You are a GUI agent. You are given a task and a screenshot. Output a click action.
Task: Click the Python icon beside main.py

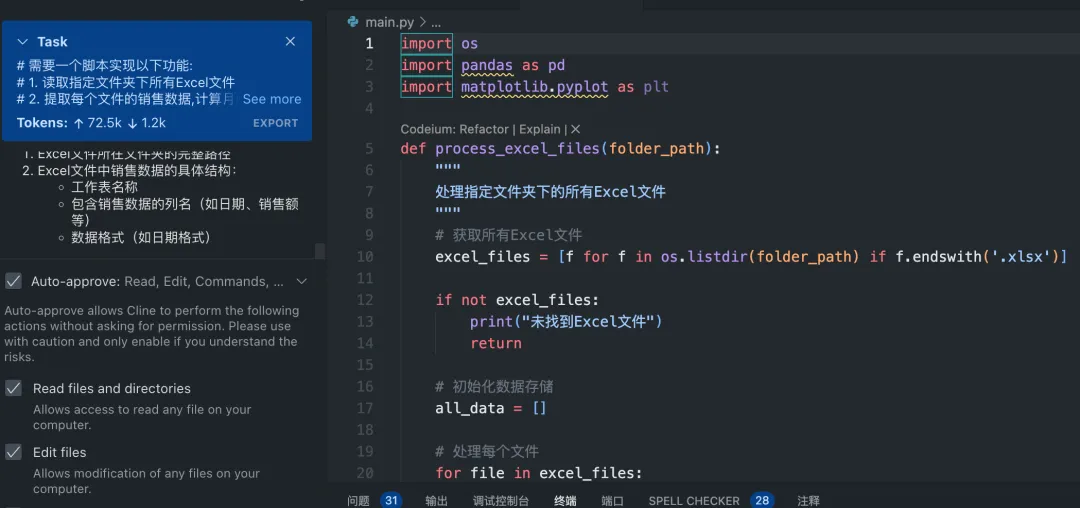(x=353, y=21)
